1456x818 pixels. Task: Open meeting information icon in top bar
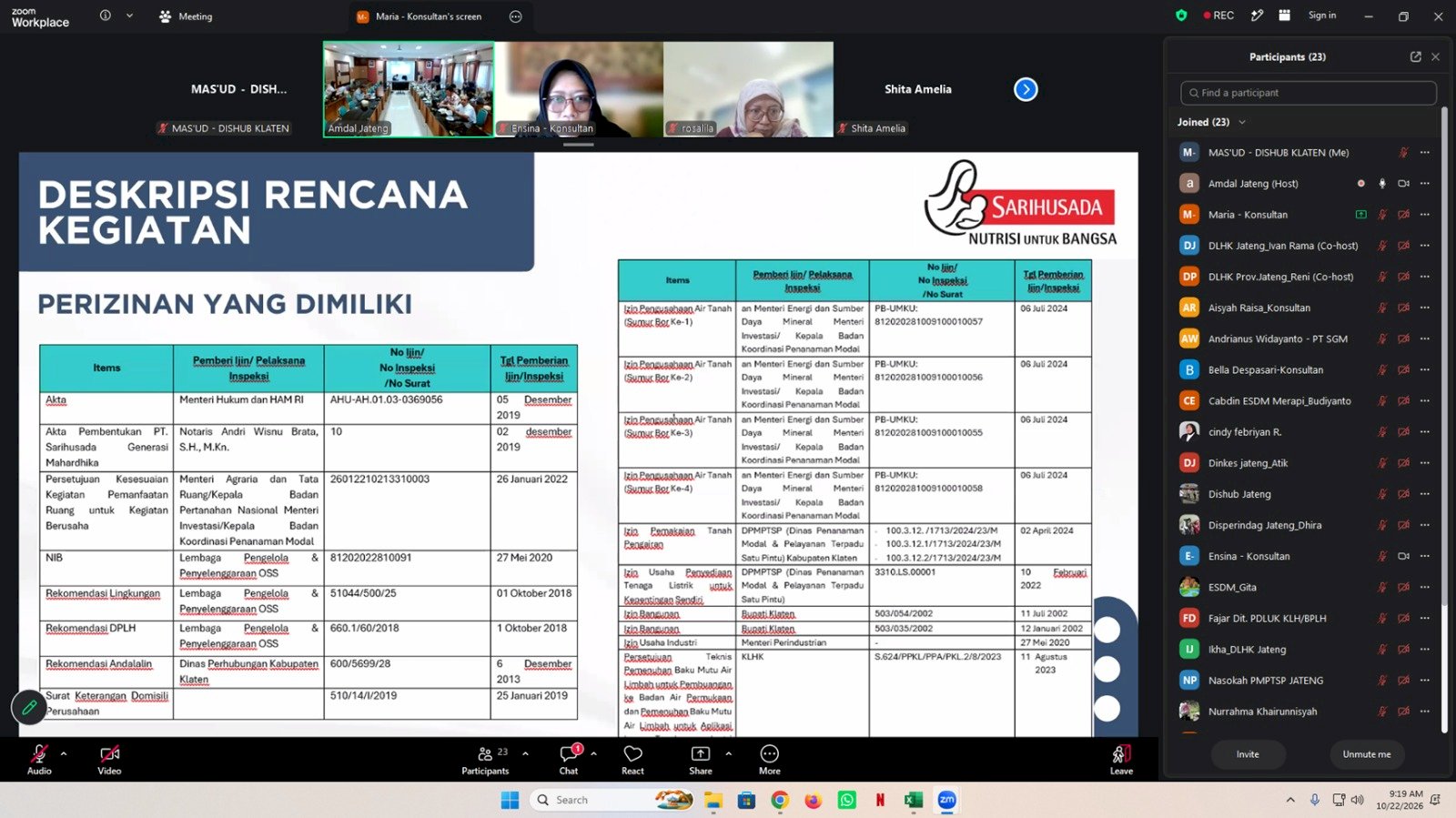click(x=106, y=15)
